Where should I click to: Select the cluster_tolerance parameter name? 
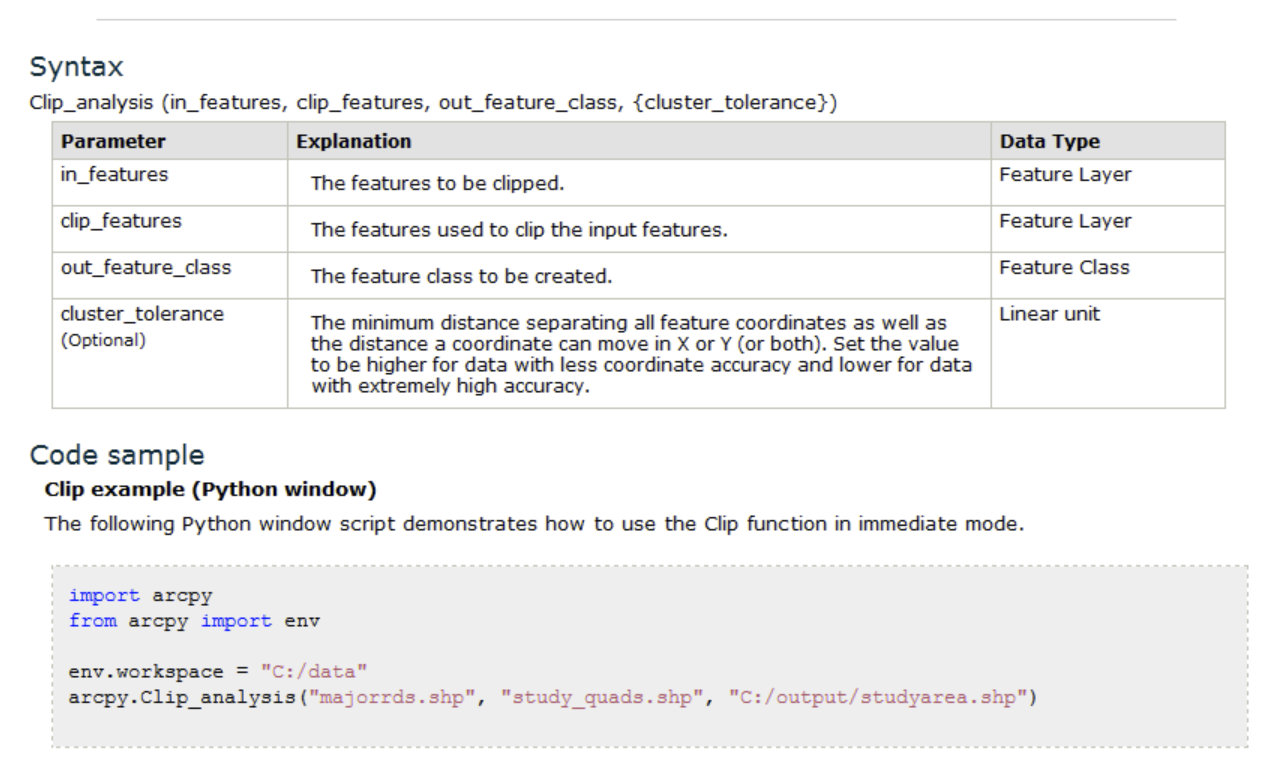point(142,314)
